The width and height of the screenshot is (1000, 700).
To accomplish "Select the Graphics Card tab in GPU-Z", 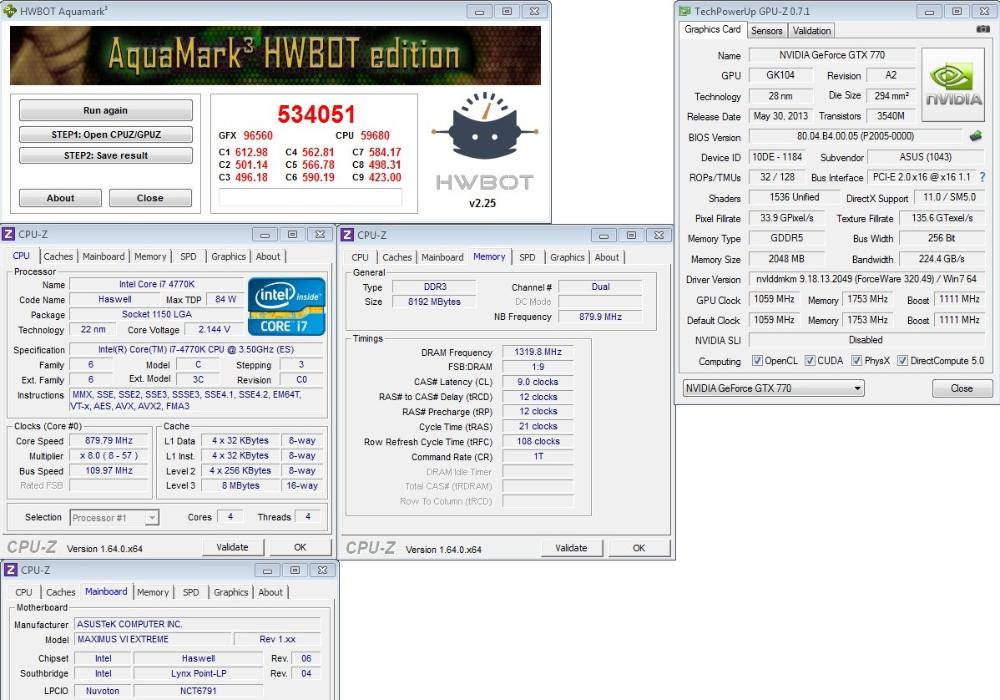I will pos(712,29).
